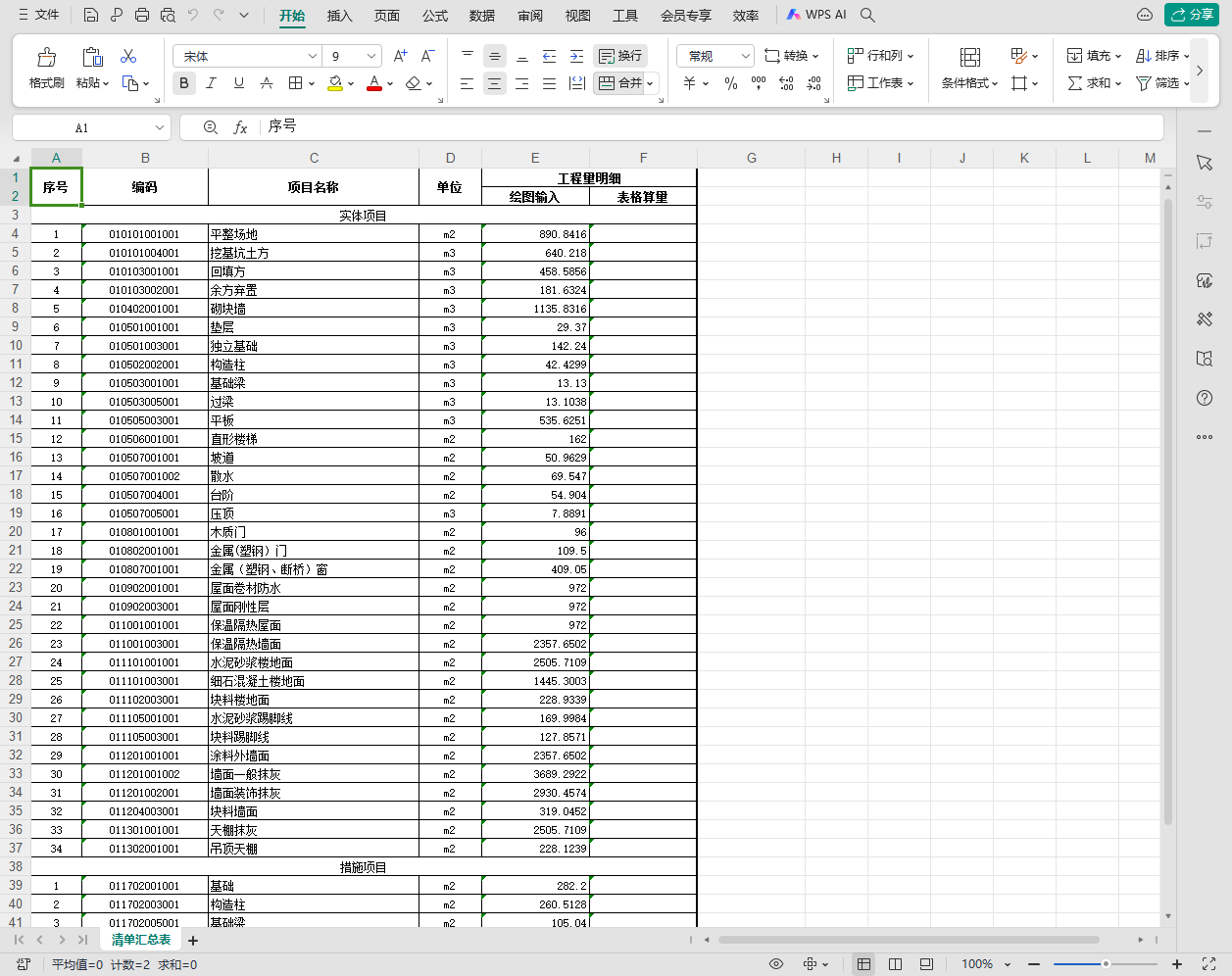The image size is (1232, 976).
Task: Click the decrease indent icon
Action: coord(549,56)
